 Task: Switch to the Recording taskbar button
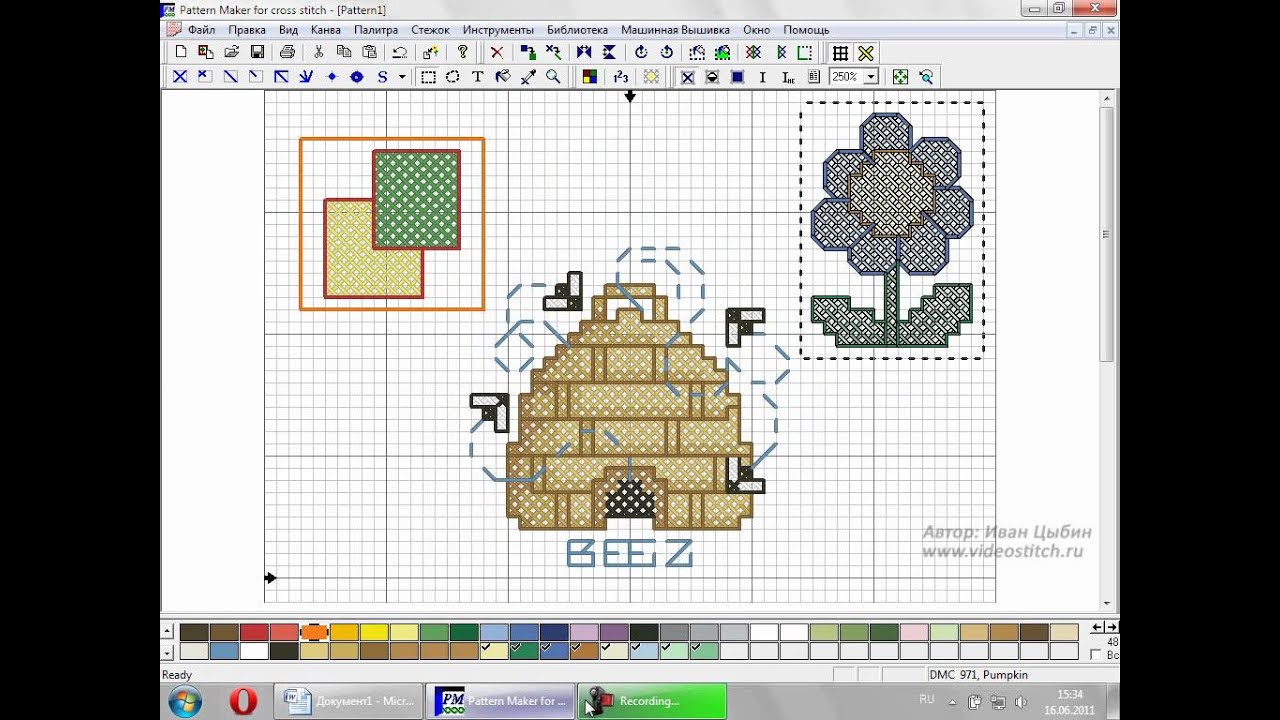[652, 701]
